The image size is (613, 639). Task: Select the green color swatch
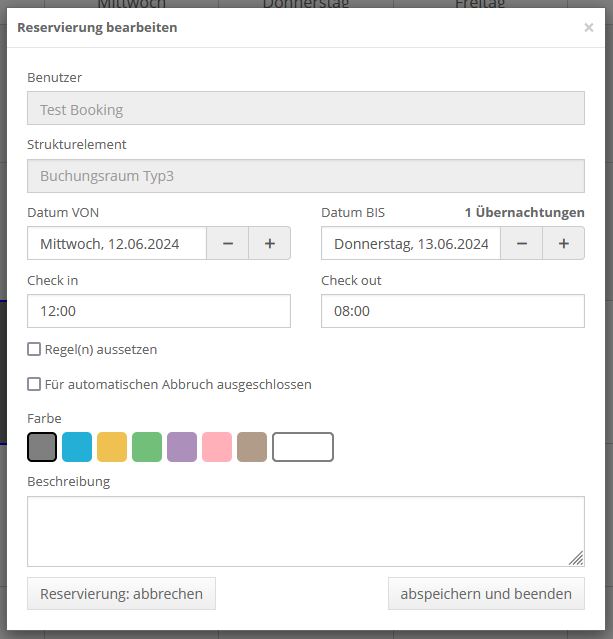coord(147,447)
